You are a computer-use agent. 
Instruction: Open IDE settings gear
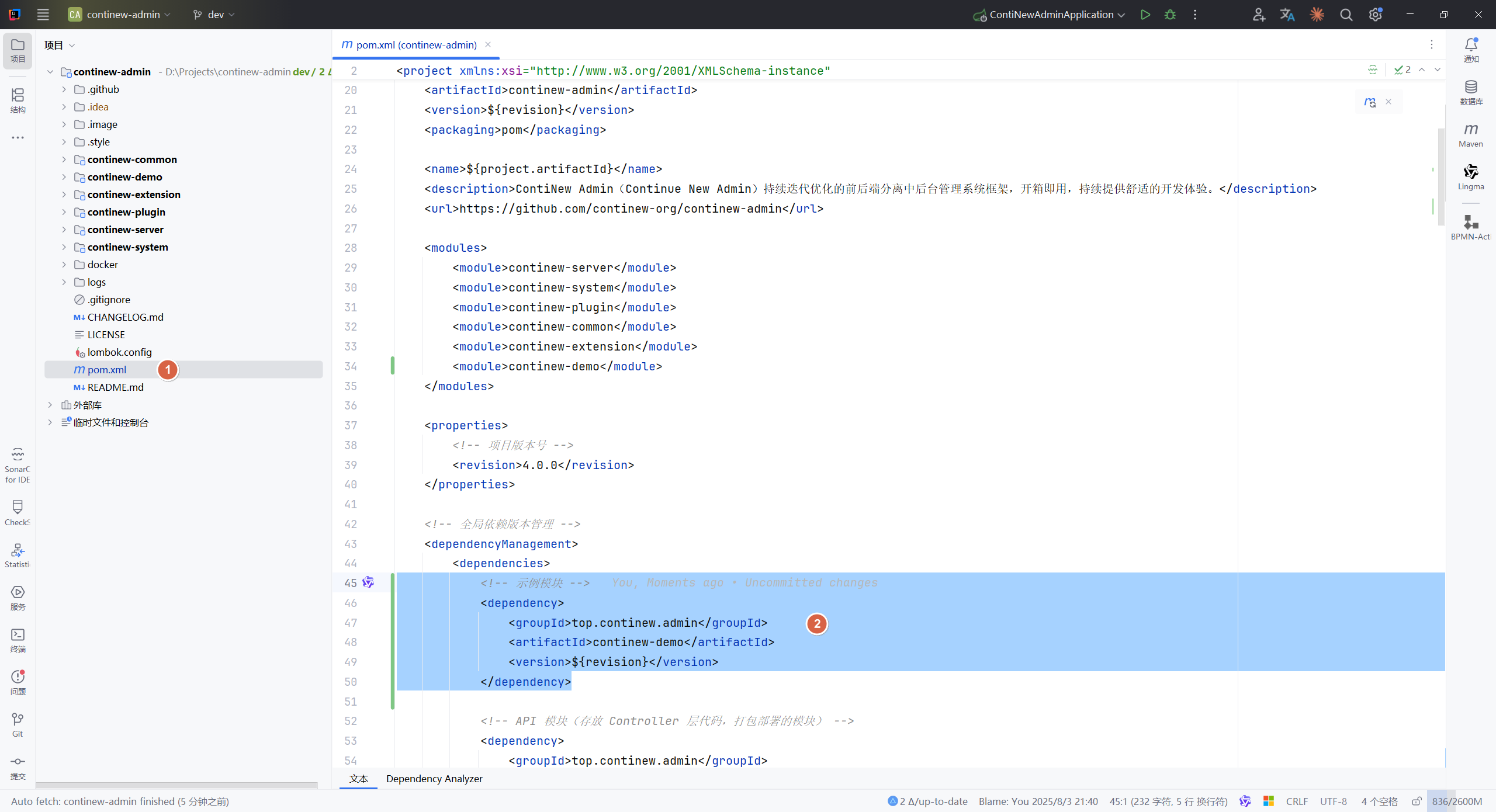pyautogui.click(x=1375, y=15)
